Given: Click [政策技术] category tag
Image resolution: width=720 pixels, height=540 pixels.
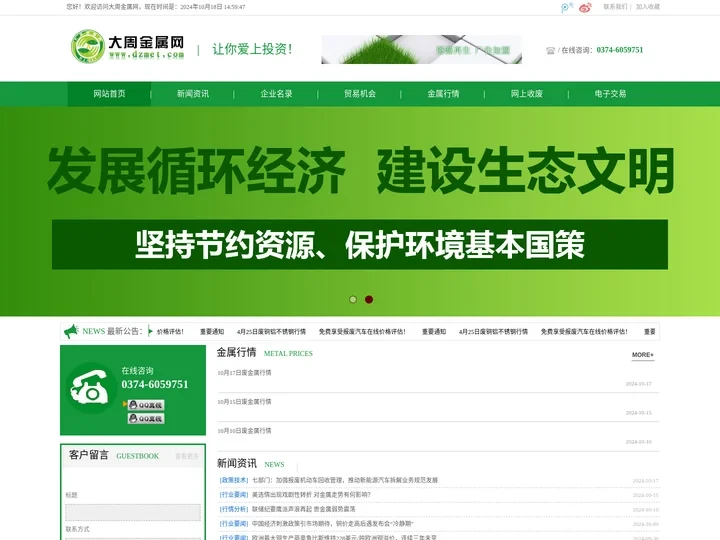Looking at the screenshot, I should click(x=234, y=480).
